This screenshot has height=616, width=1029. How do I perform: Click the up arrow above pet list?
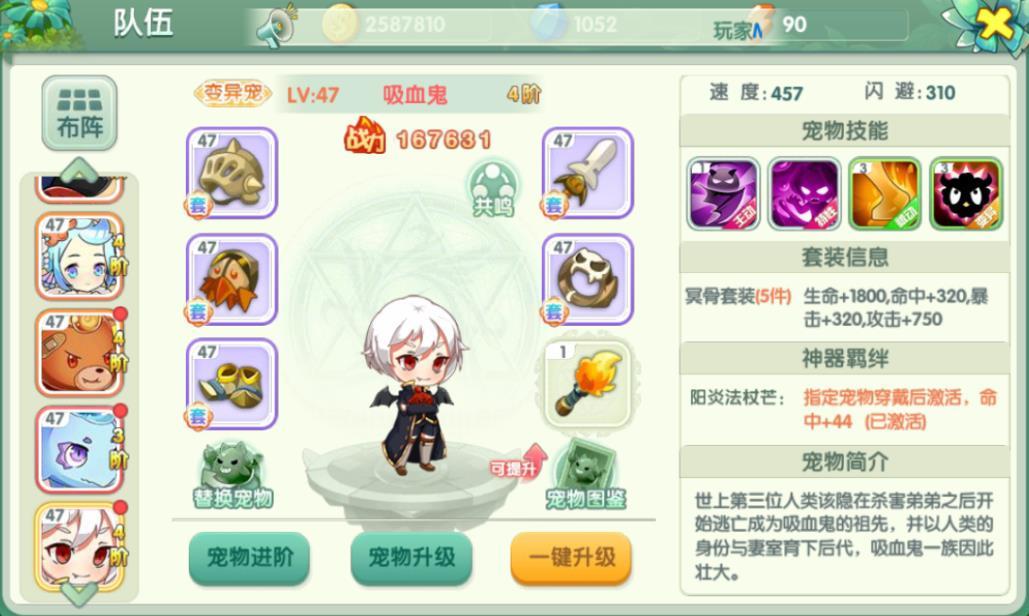point(79,169)
